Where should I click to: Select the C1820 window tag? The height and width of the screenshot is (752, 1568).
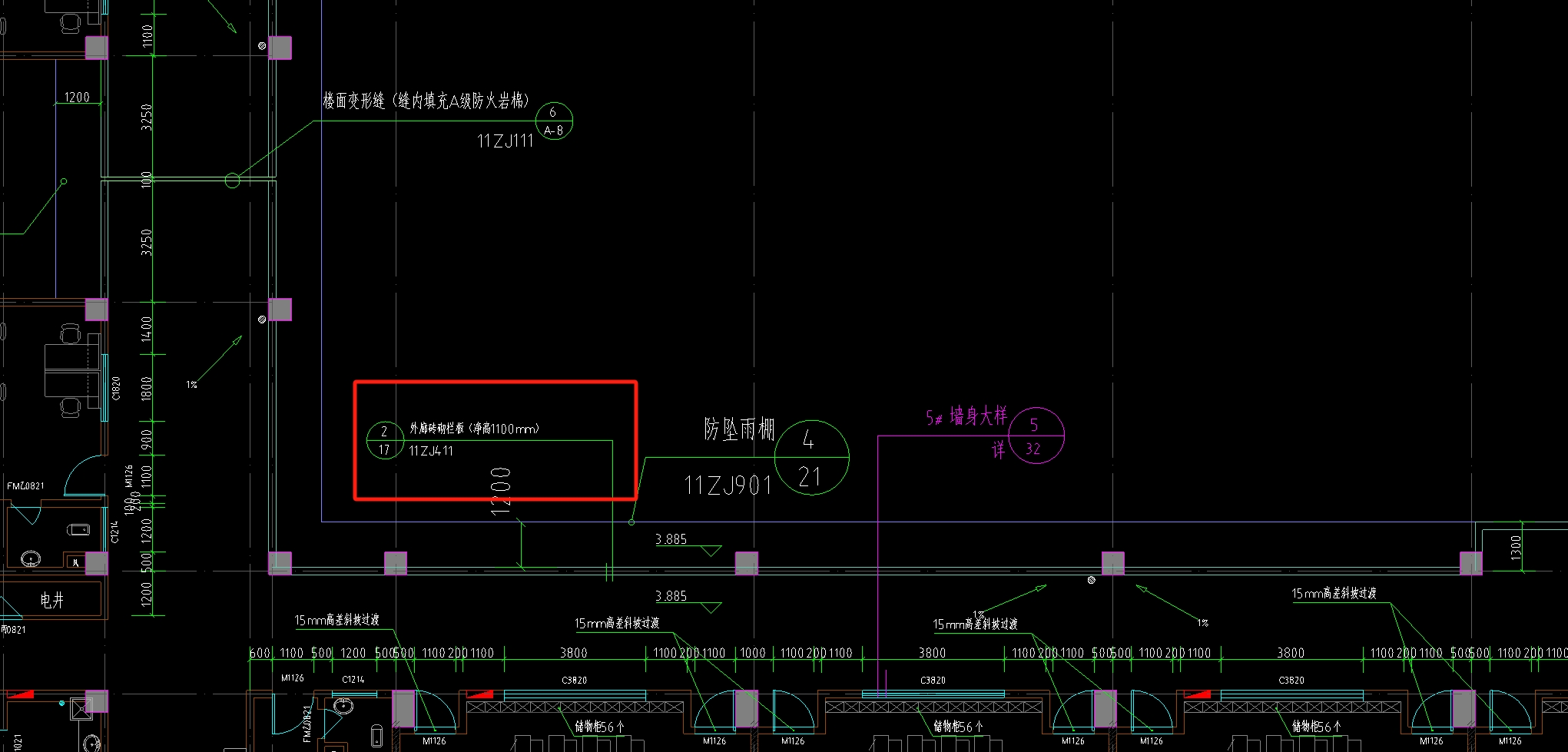pyautogui.click(x=116, y=389)
